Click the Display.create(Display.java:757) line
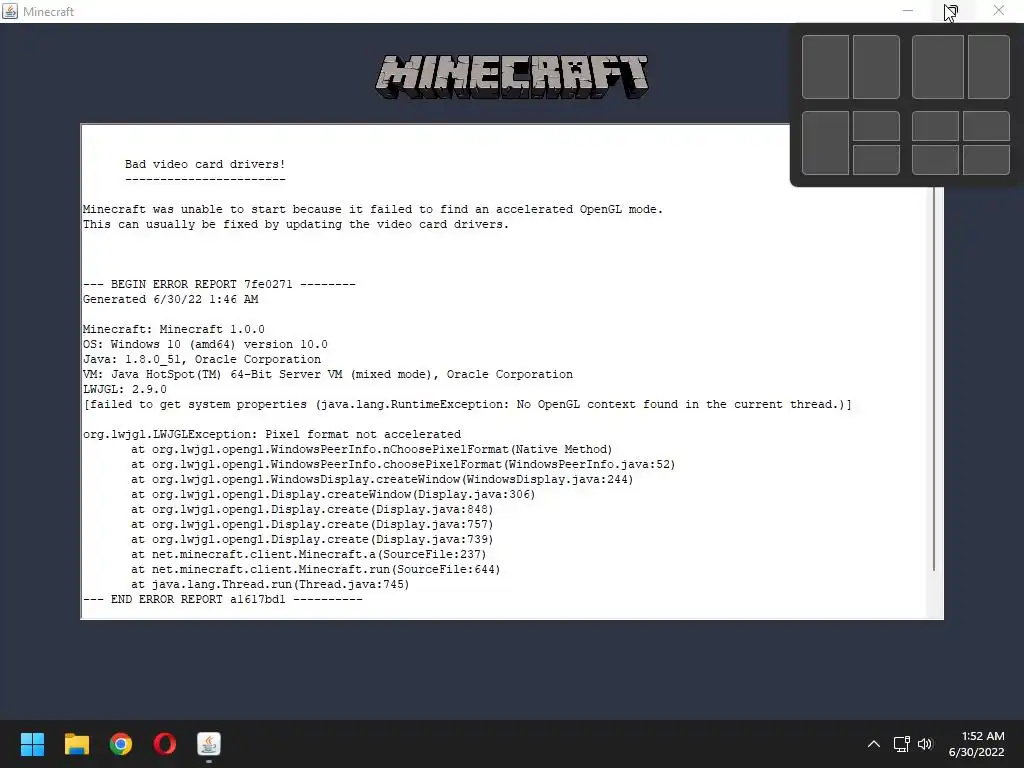Screen dimensions: 1024x768 tap(312, 524)
